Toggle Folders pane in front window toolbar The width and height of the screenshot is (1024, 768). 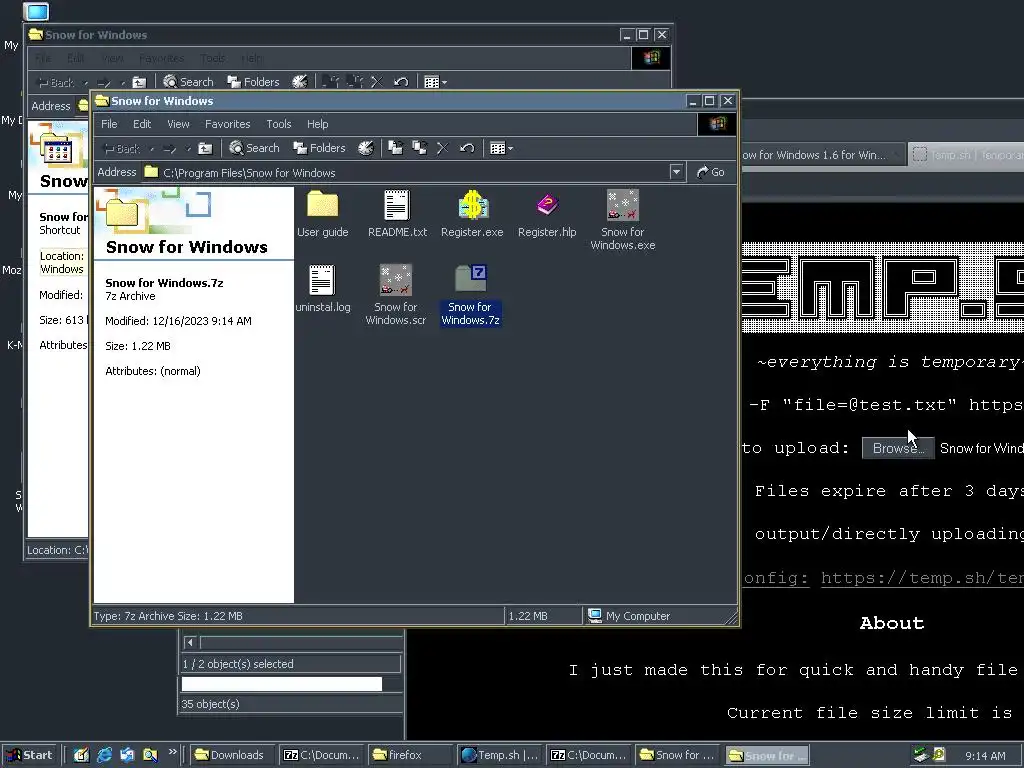tap(319, 148)
